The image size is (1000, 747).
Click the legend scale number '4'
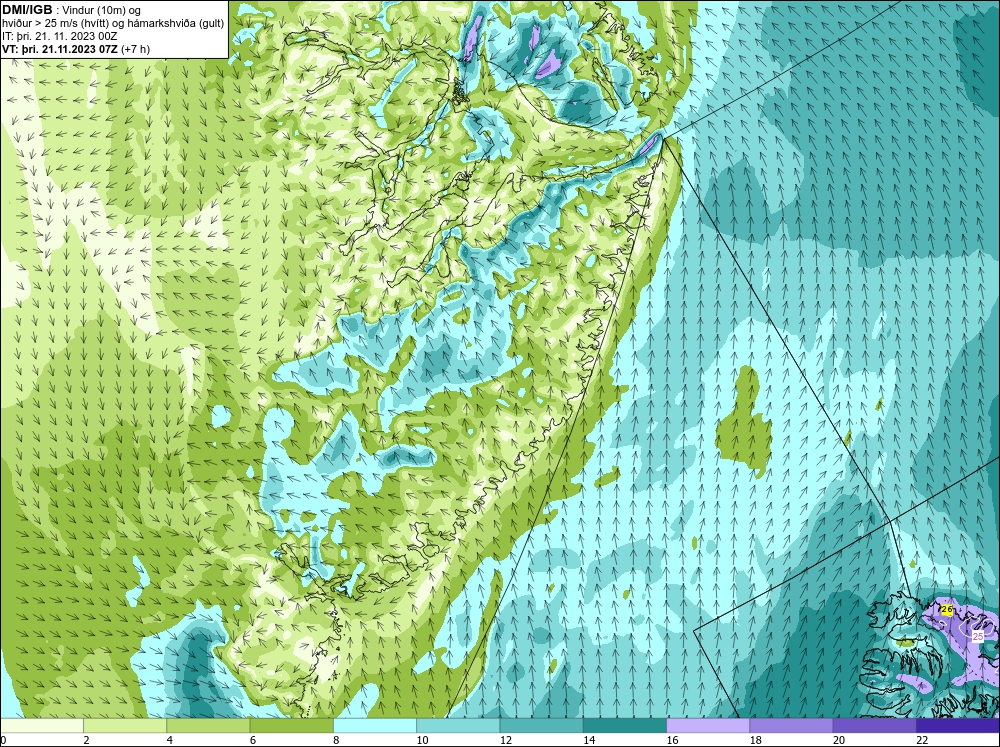[x=169, y=740]
